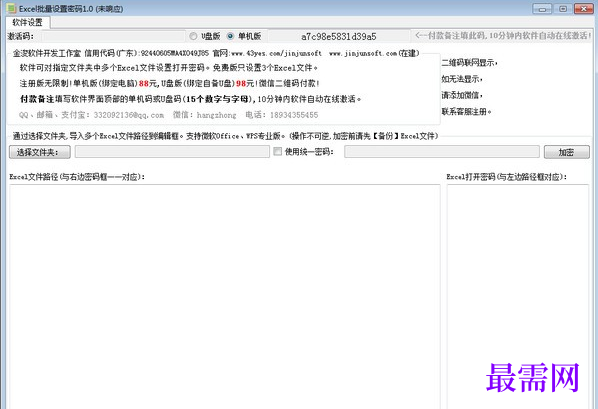Viewport: 598px width, 409px height.
Task: Click the Excel文件路径 list box
Action: coord(225,296)
